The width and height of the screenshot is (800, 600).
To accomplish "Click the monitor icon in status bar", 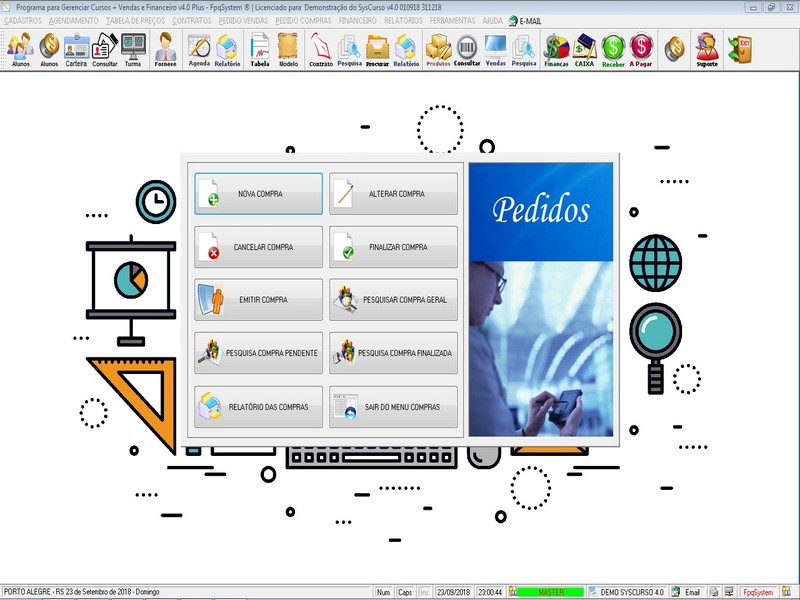I will 730,592.
